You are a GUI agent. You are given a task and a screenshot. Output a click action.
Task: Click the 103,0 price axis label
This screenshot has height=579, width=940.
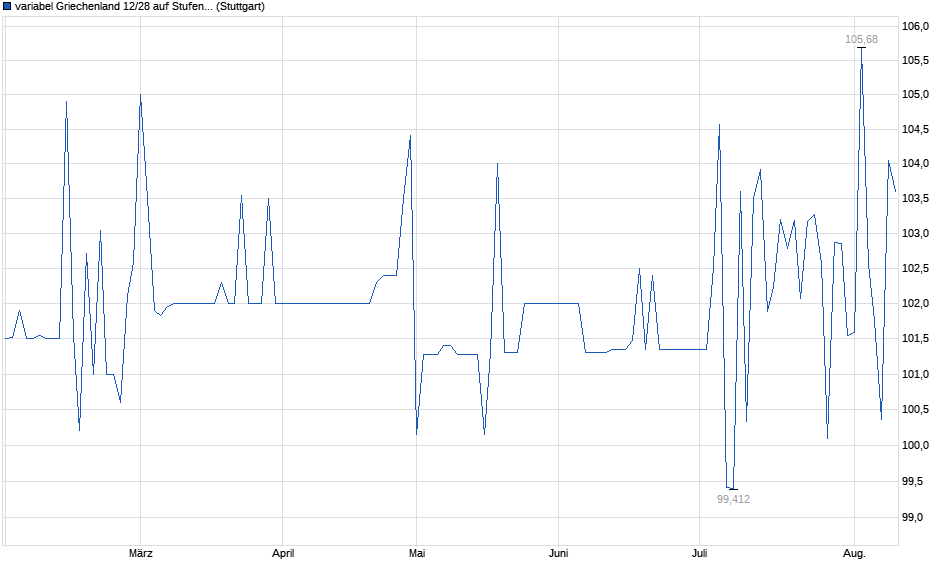[915, 233]
